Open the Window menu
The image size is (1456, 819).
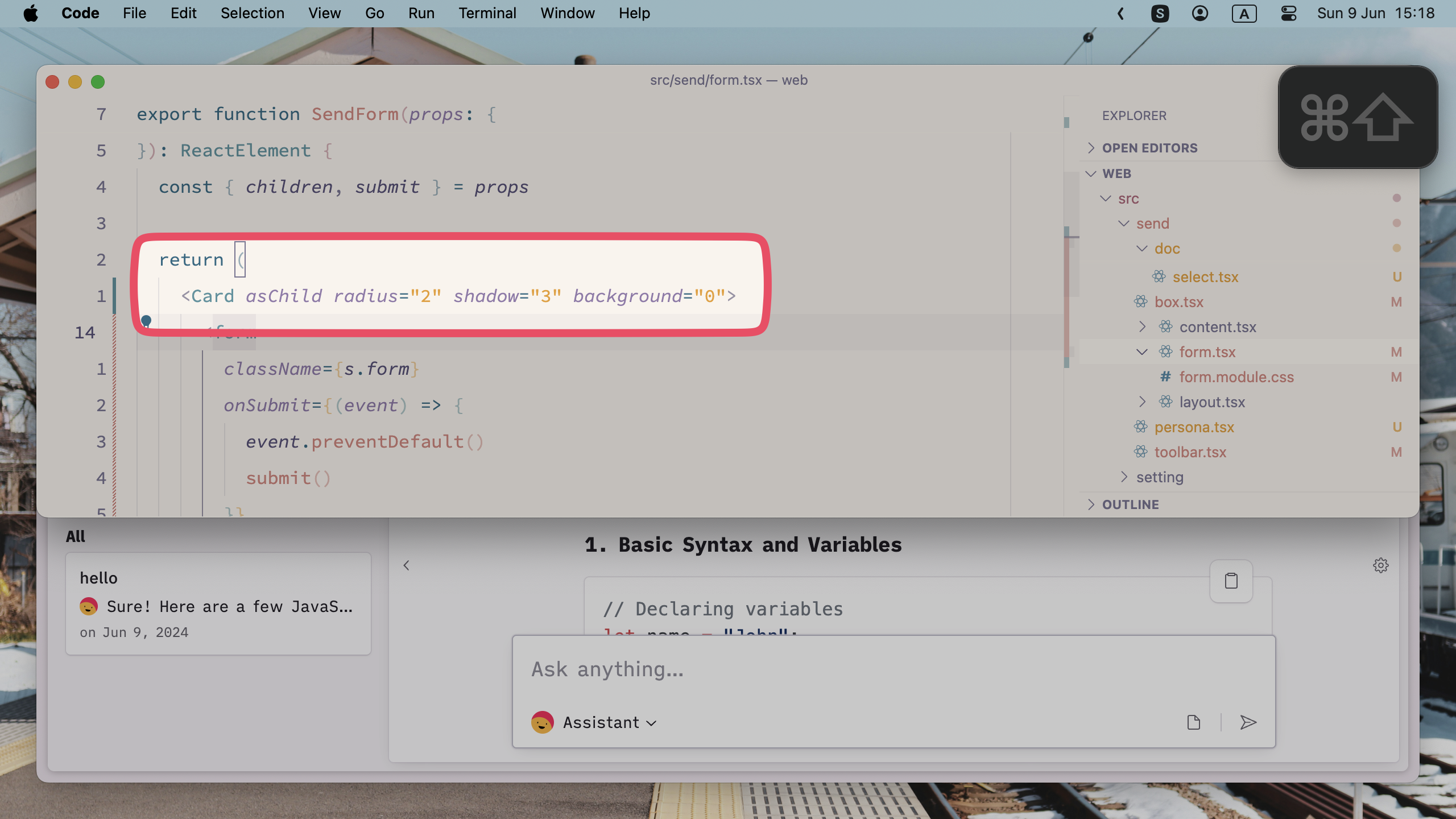click(x=567, y=13)
